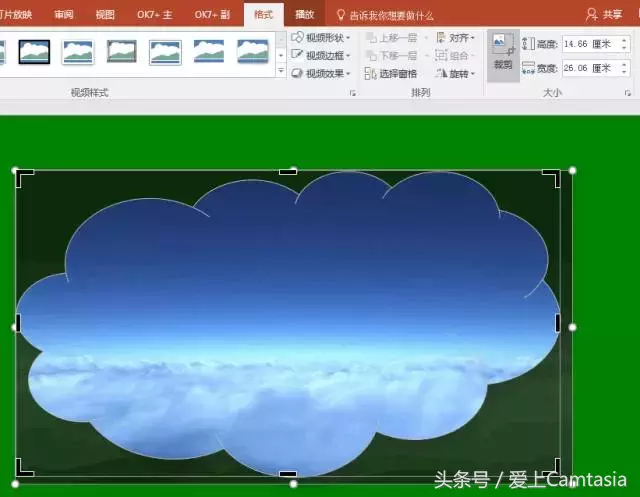Open the 对齐 align dropdown

click(x=456, y=38)
